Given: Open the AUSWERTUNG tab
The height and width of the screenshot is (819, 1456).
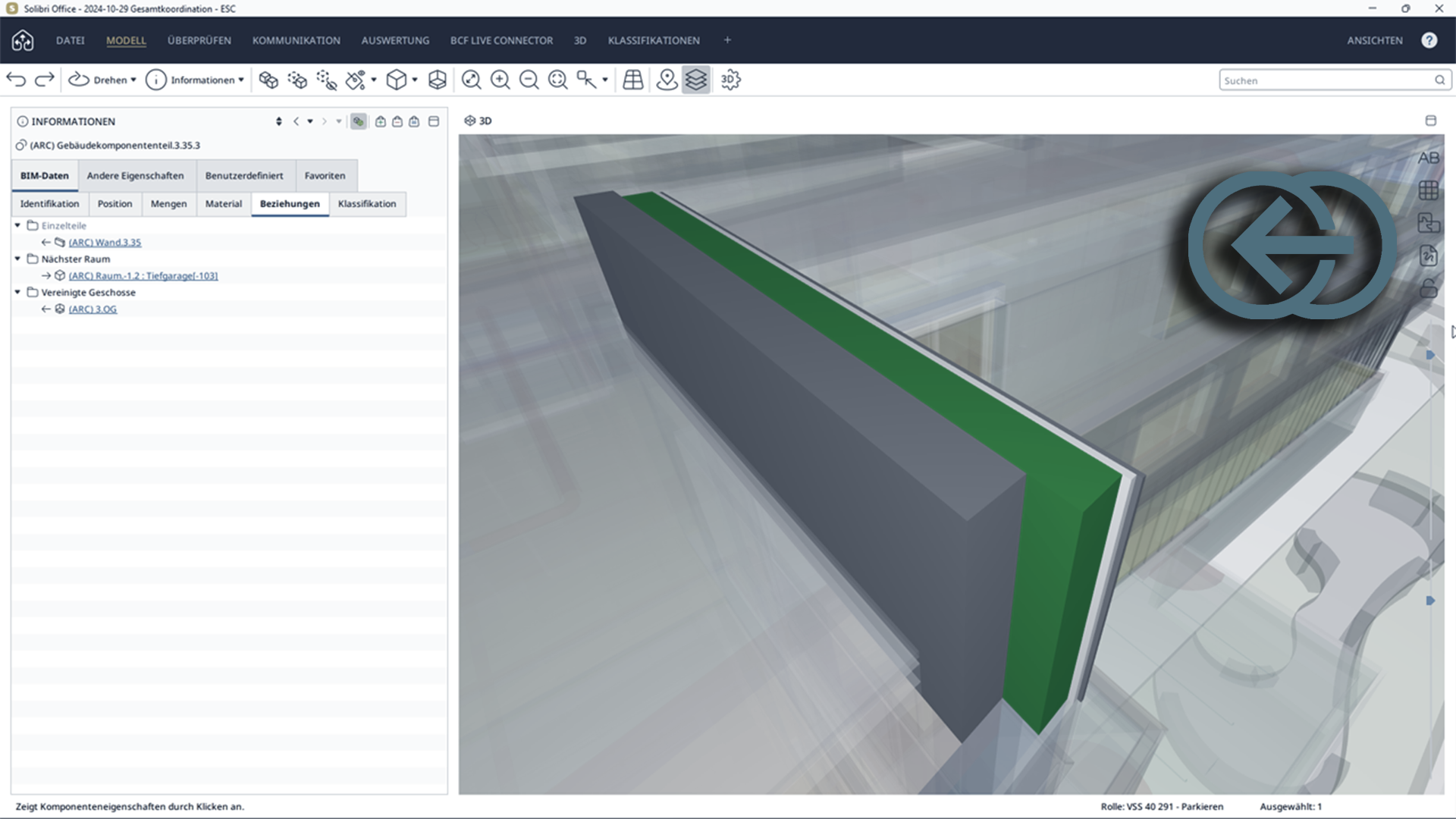Looking at the screenshot, I should pos(395,40).
